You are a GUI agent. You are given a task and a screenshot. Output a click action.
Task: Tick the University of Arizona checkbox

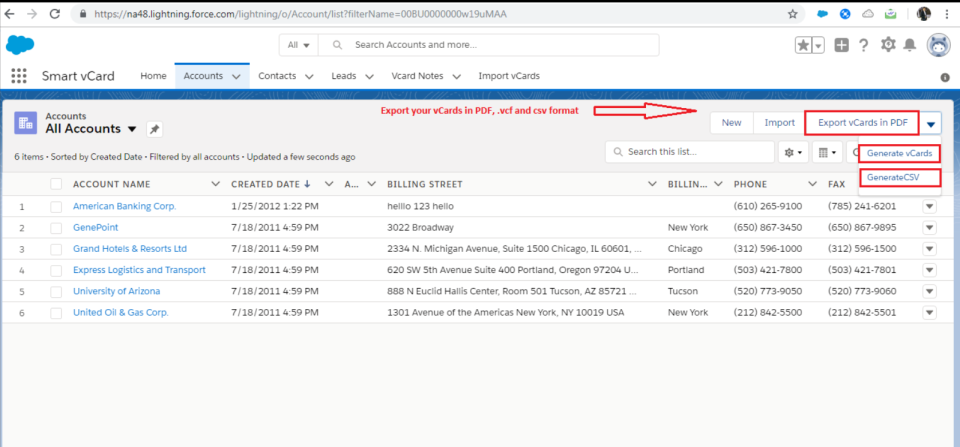(56, 291)
